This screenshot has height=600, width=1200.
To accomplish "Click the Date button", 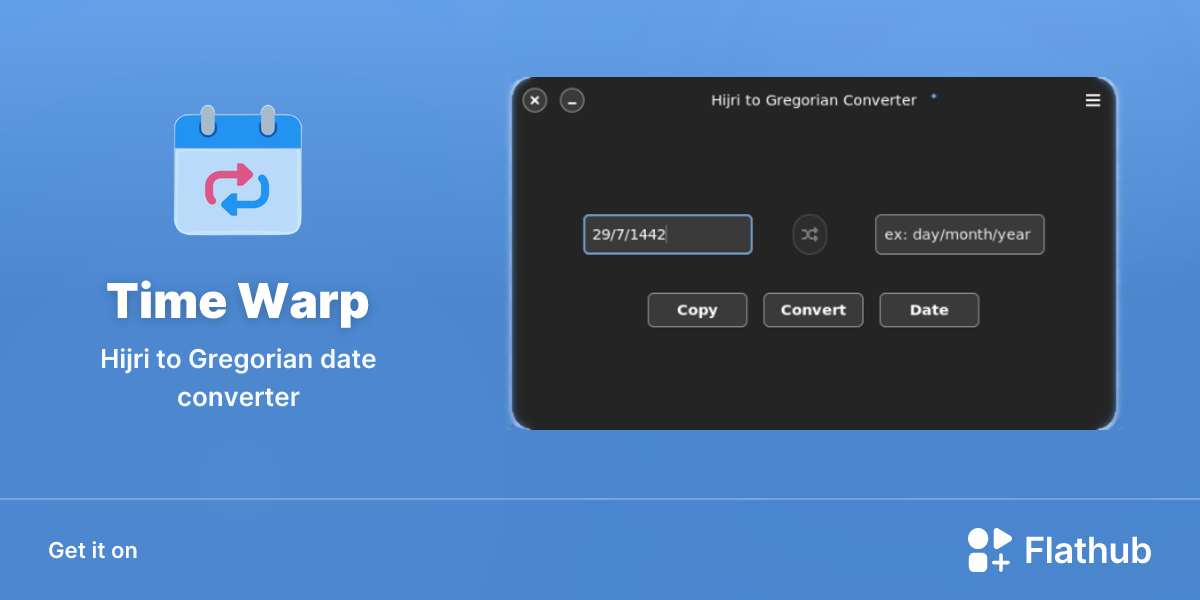I will pos(929,310).
